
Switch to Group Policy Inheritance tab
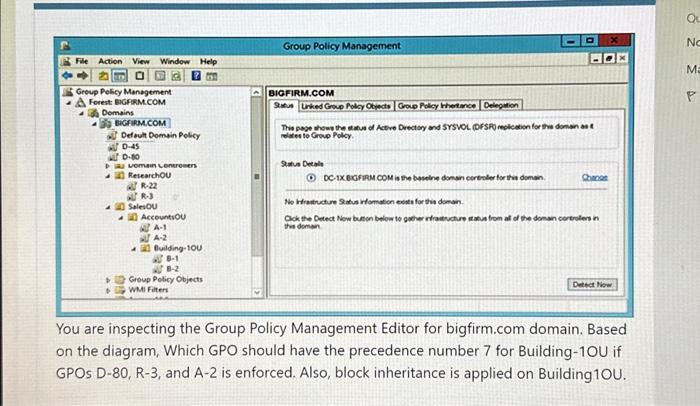point(437,105)
